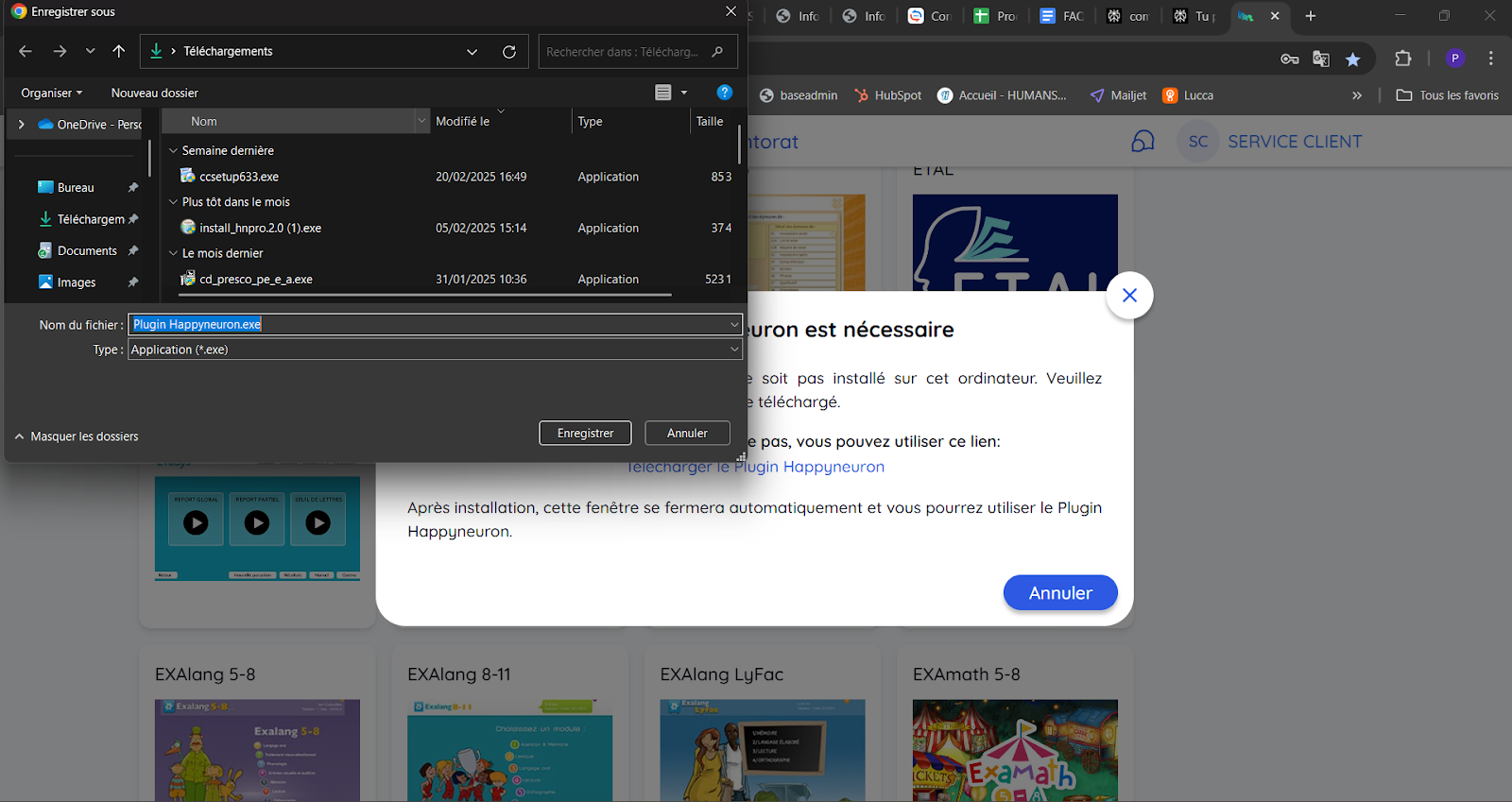Image resolution: width=1512 pixels, height=802 pixels.
Task: Switch to the Cor tab
Action: tap(930, 16)
